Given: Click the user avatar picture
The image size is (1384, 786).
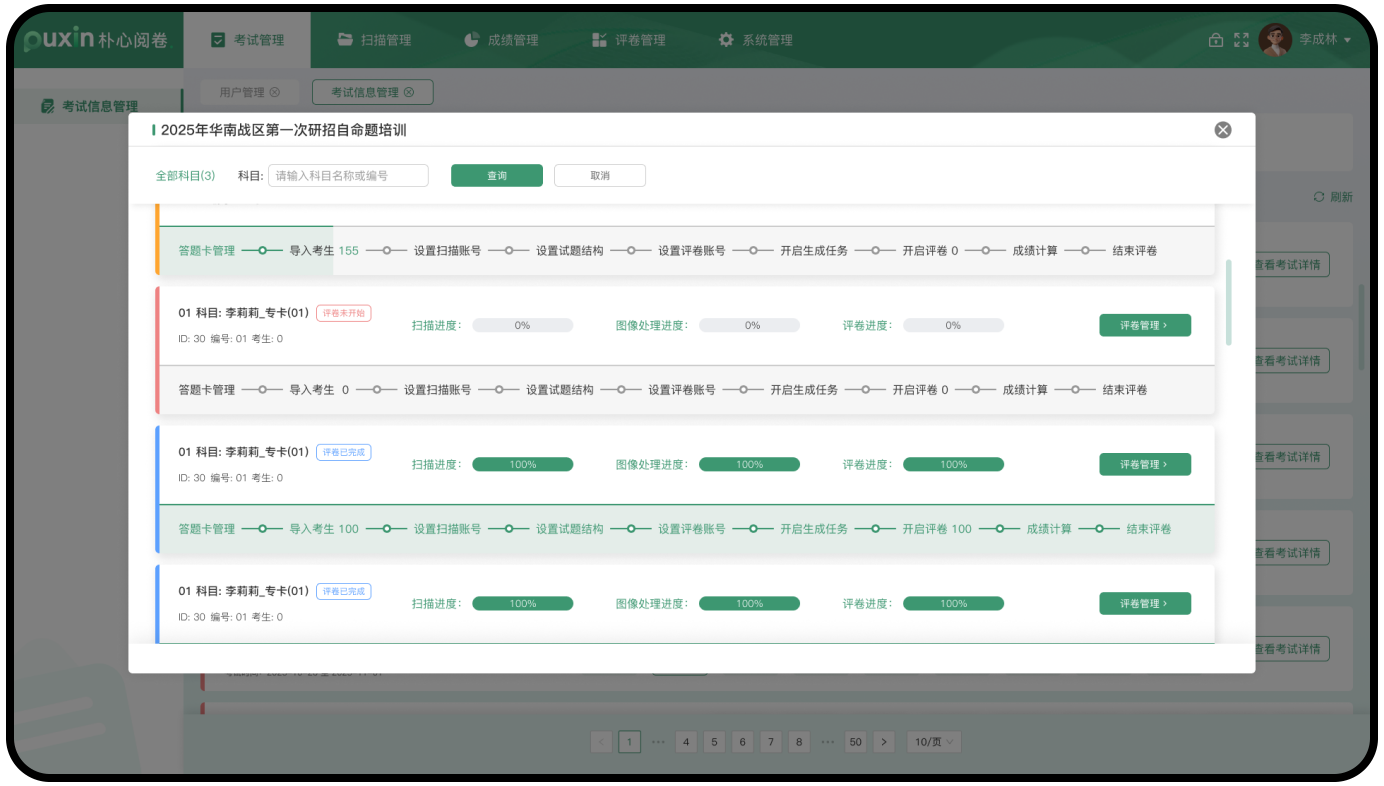Looking at the screenshot, I should pos(1275,40).
